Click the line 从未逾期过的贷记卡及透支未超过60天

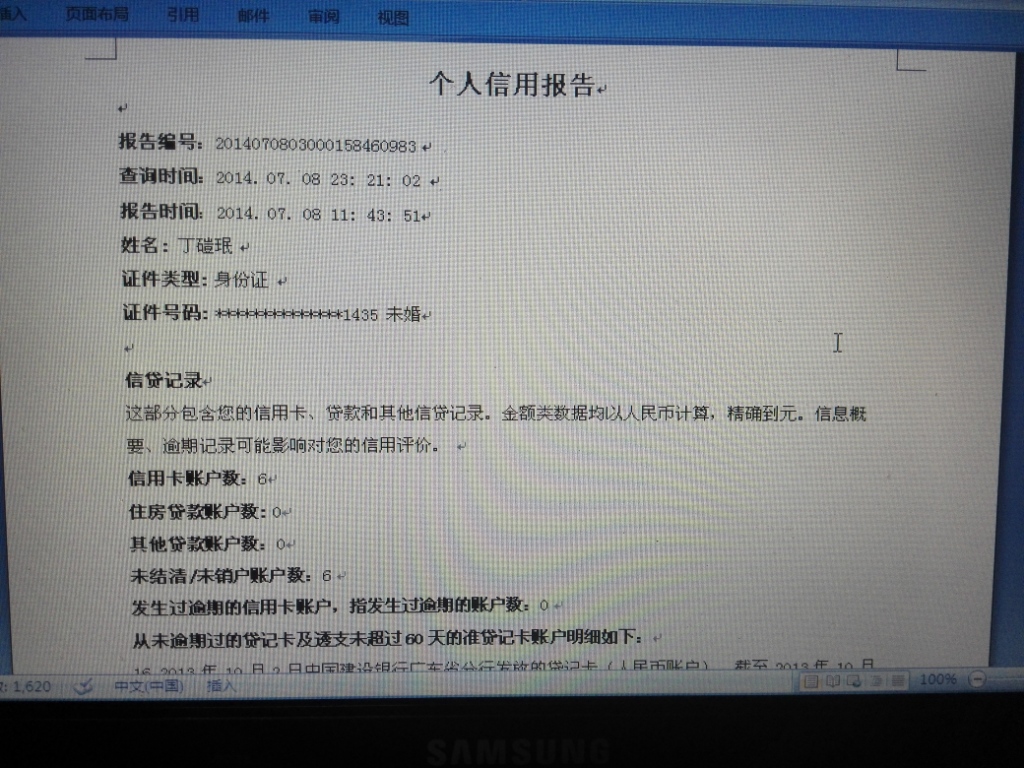tap(388, 638)
